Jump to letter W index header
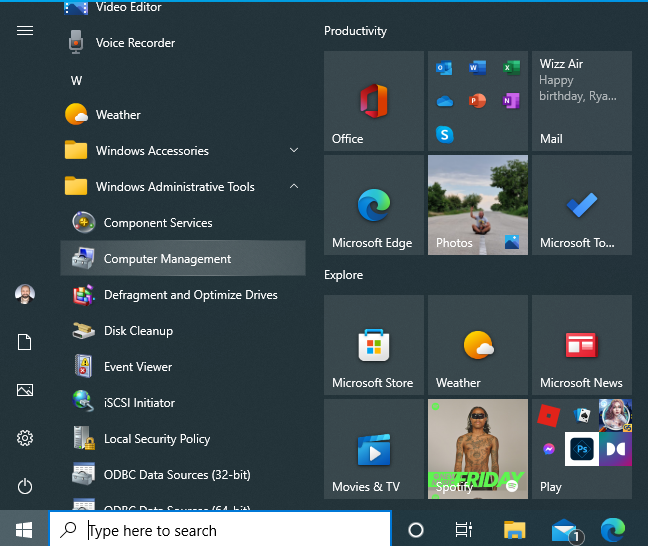648x546 pixels. 76,80
